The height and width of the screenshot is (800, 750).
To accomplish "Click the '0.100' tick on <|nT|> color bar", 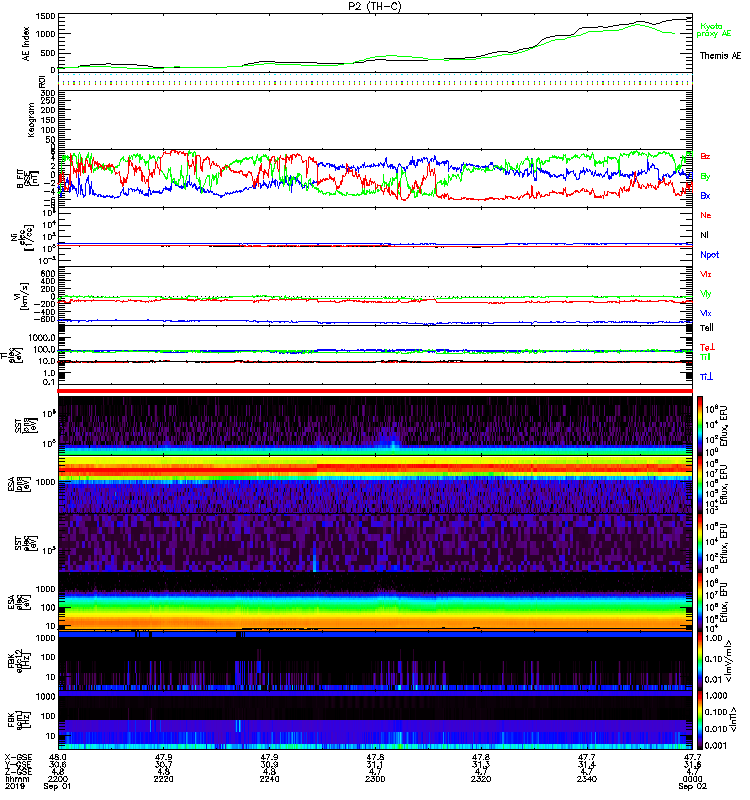I will pyautogui.click(x=716, y=712).
